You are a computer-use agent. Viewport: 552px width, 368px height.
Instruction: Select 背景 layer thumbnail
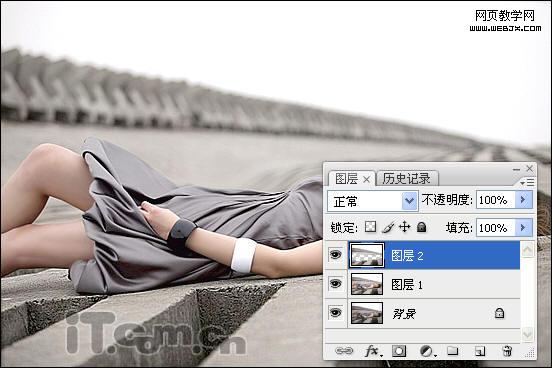point(366,313)
